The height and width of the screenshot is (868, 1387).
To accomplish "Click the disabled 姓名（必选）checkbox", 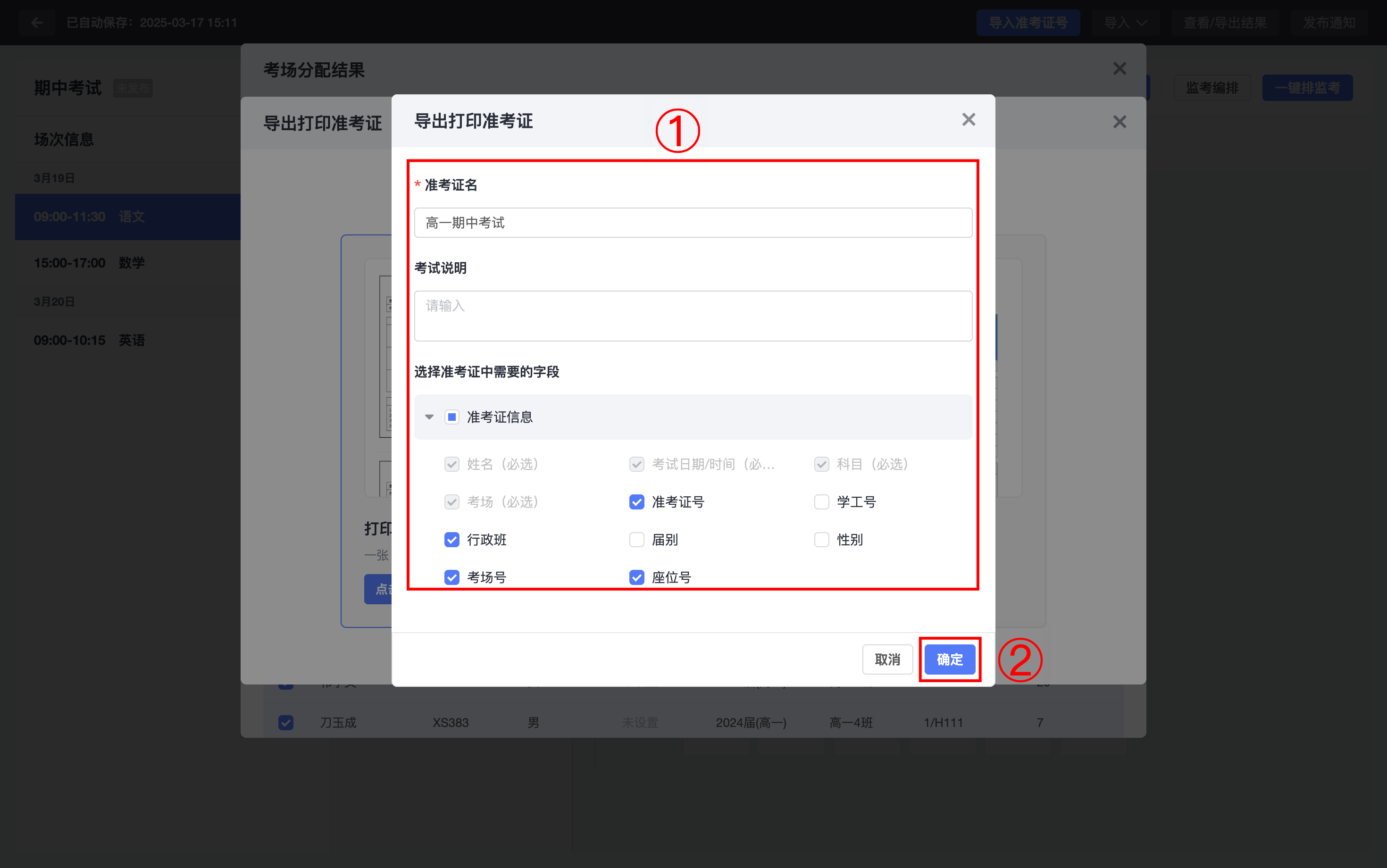I will tap(452, 464).
